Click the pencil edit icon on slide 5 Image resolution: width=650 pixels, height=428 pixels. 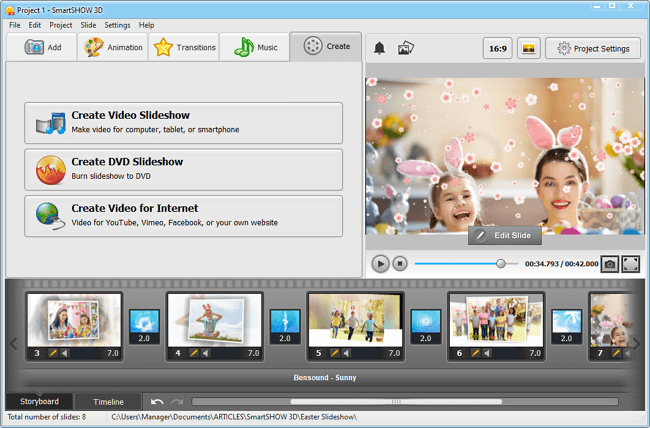point(334,353)
